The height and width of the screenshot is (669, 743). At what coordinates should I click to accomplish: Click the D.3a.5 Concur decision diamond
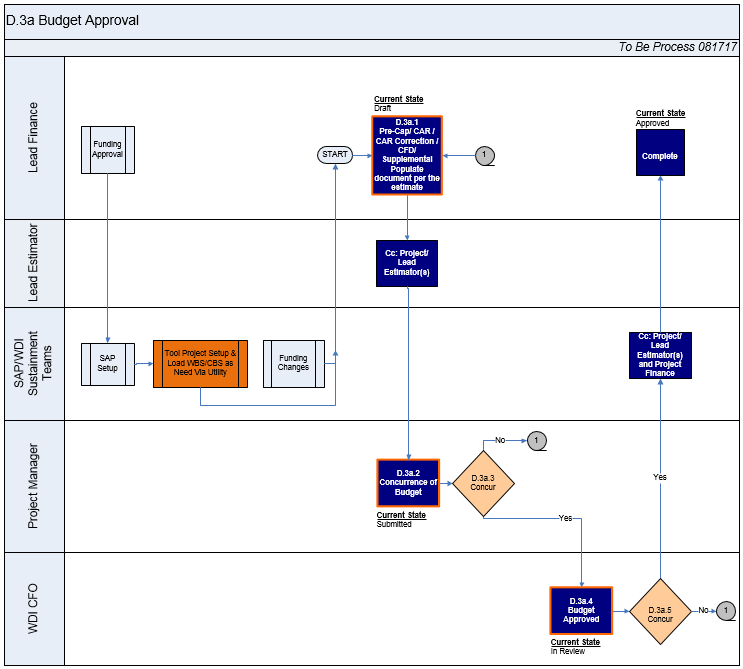coord(660,612)
